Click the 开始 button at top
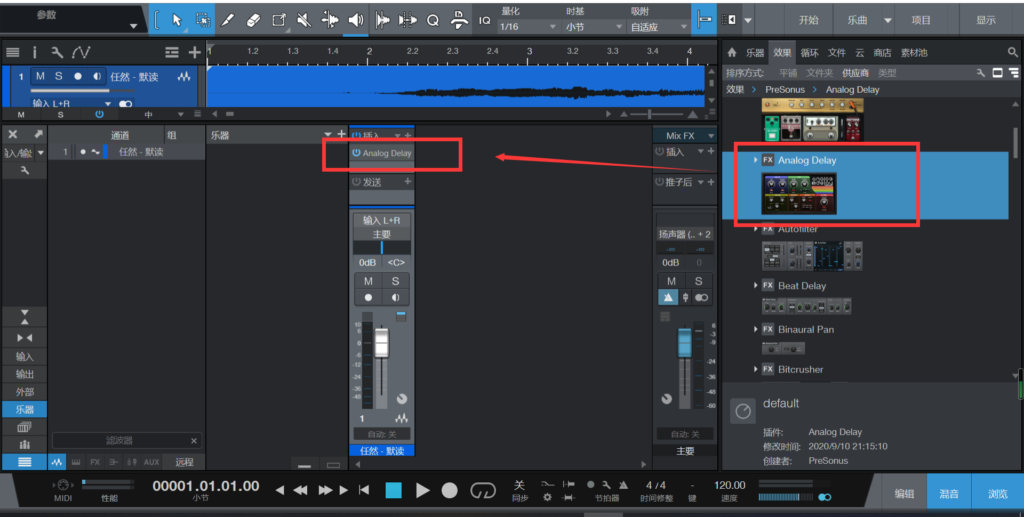1024x517 pixels. (x=808, y=20)
